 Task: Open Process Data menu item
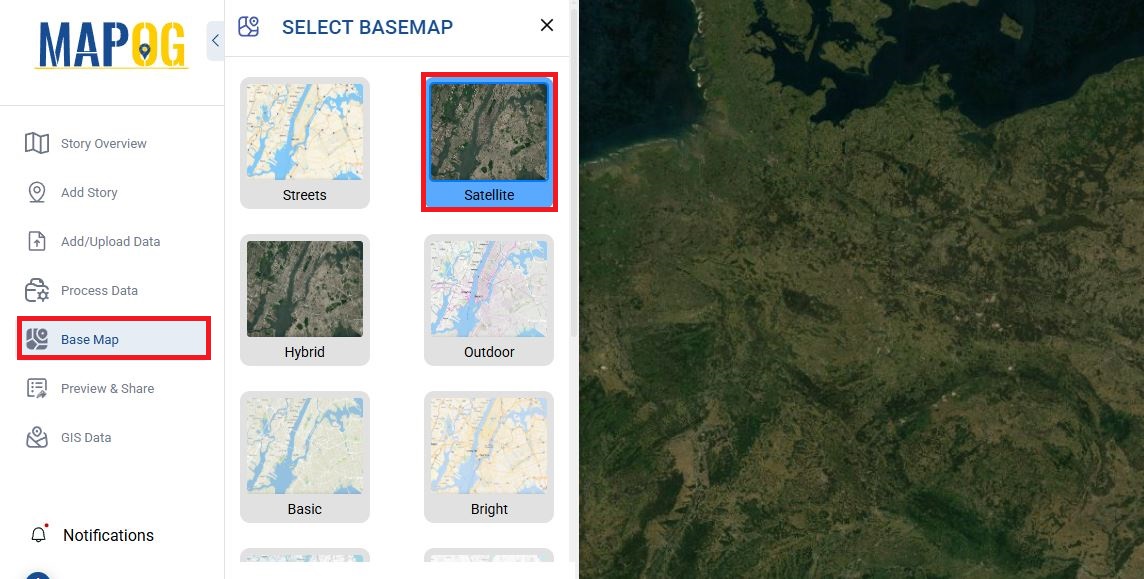click(x=99, y=290)
